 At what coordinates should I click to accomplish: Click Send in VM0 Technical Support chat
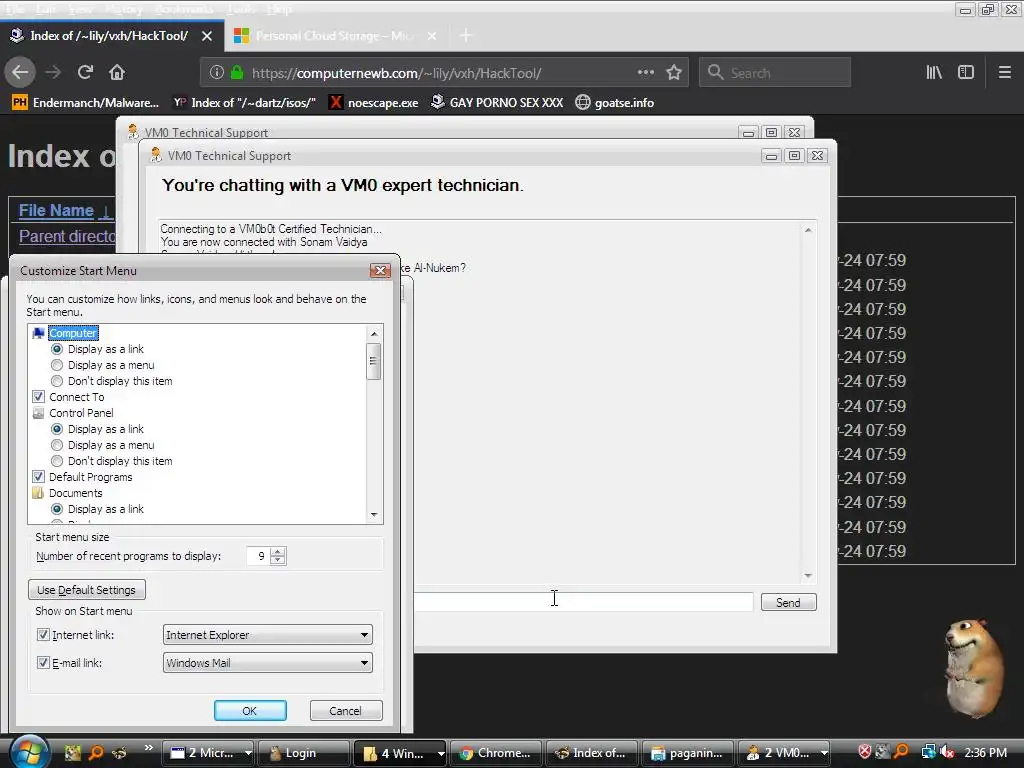[788, 602]
